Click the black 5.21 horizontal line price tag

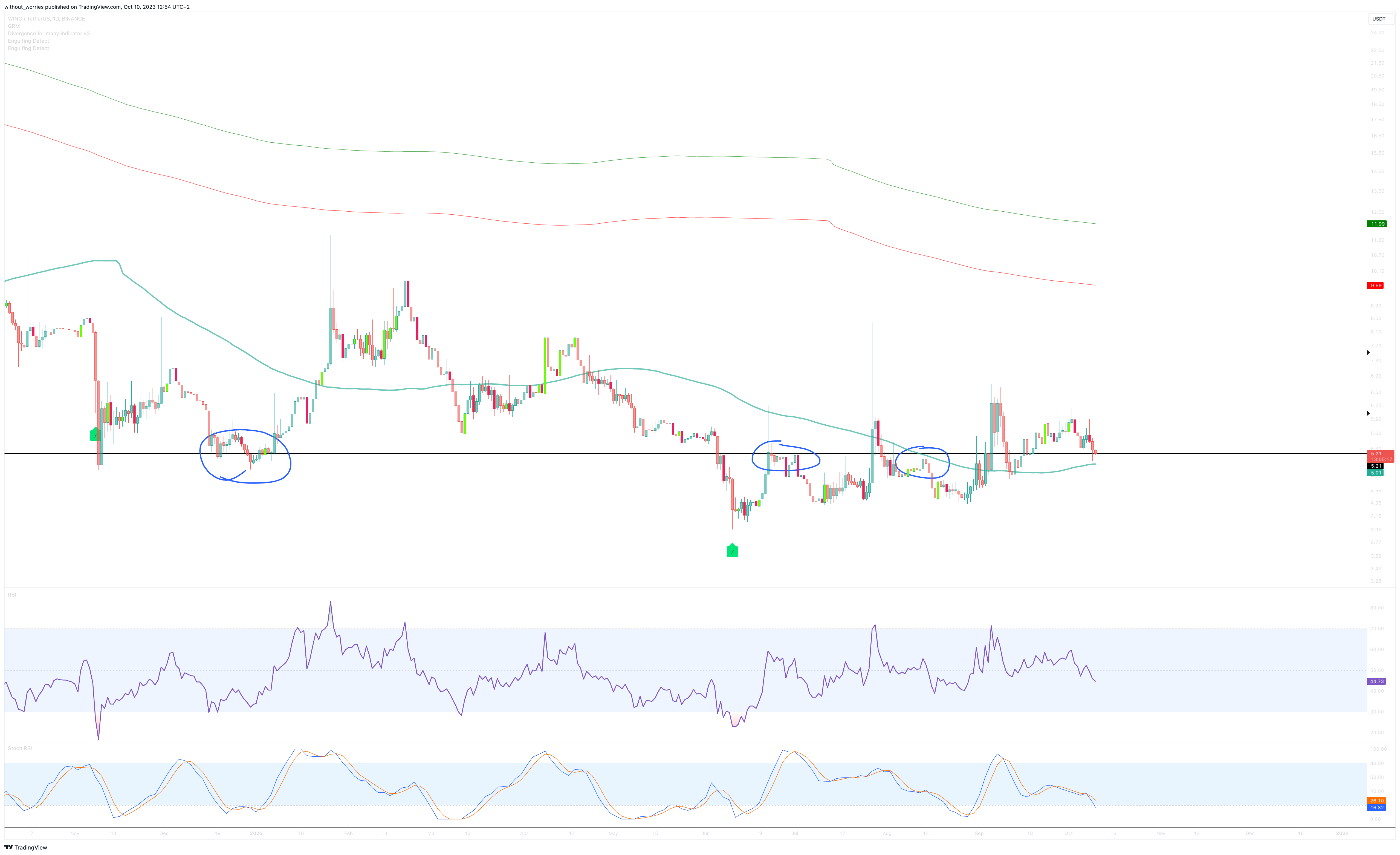1376,466
